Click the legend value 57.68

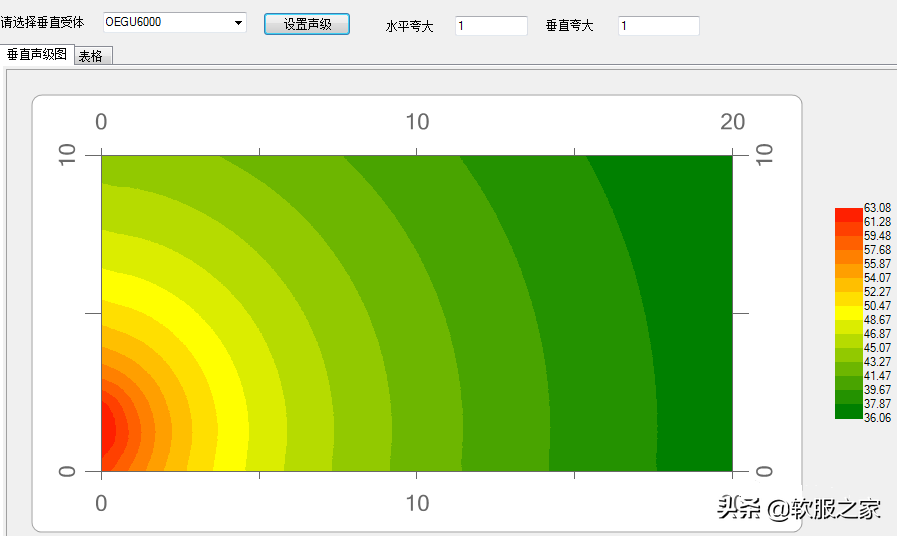pyautogui.click(x=878, y=250)
